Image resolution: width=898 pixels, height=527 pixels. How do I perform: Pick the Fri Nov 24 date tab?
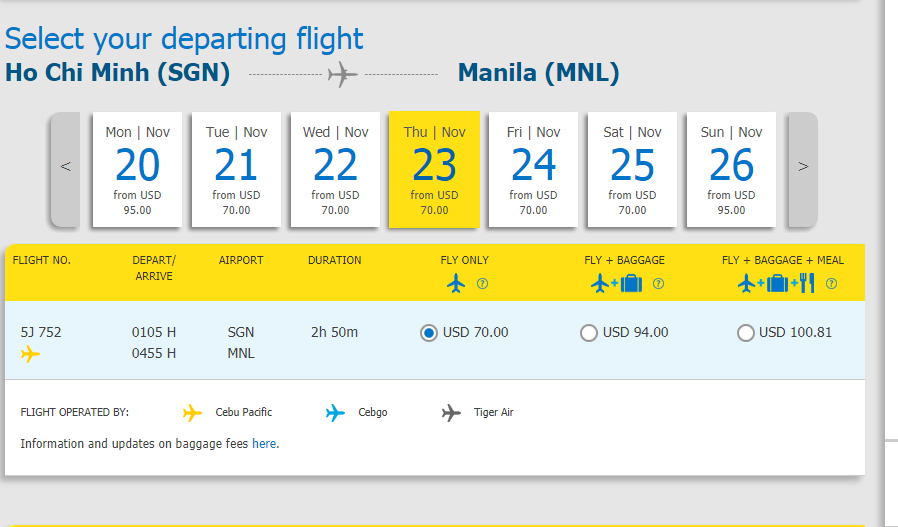point(533,168)
